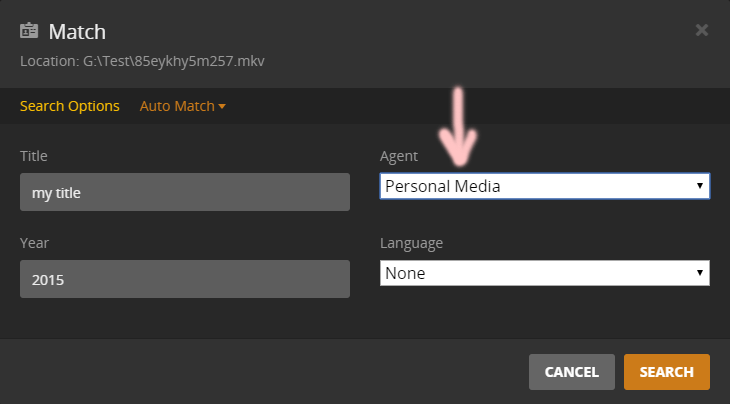Image resolution: width=730 pixels, height=404 pixels.
Task: Click the Agent dropdown arrow
Action: point(700,186)
